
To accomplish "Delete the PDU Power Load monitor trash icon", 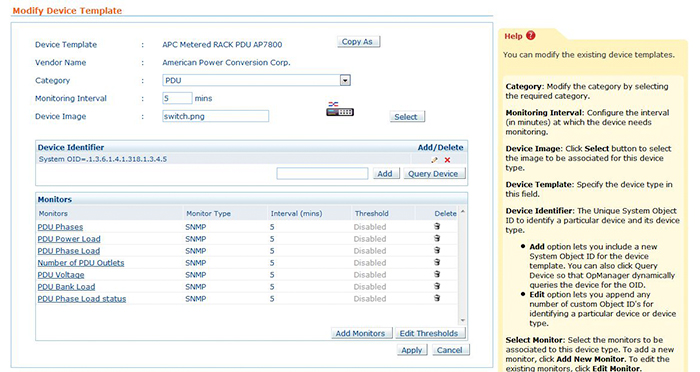I will (x=437, y=238).
